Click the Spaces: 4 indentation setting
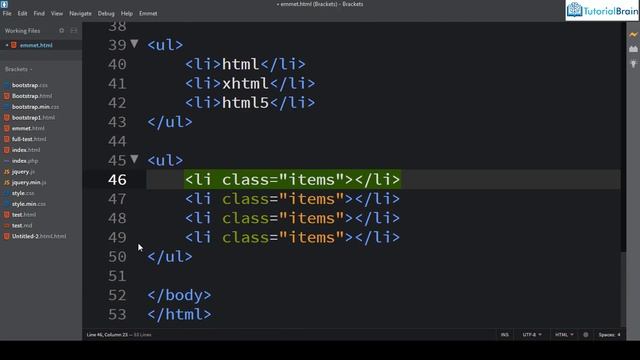This screenshot has height=360, width=640. click(609, 335)
